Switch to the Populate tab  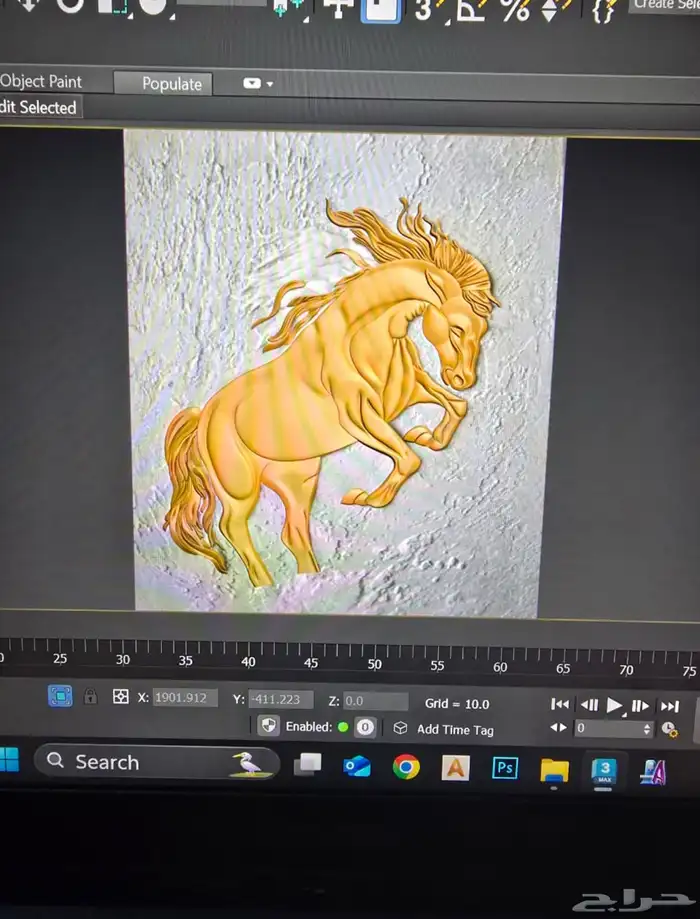point(171,84)
